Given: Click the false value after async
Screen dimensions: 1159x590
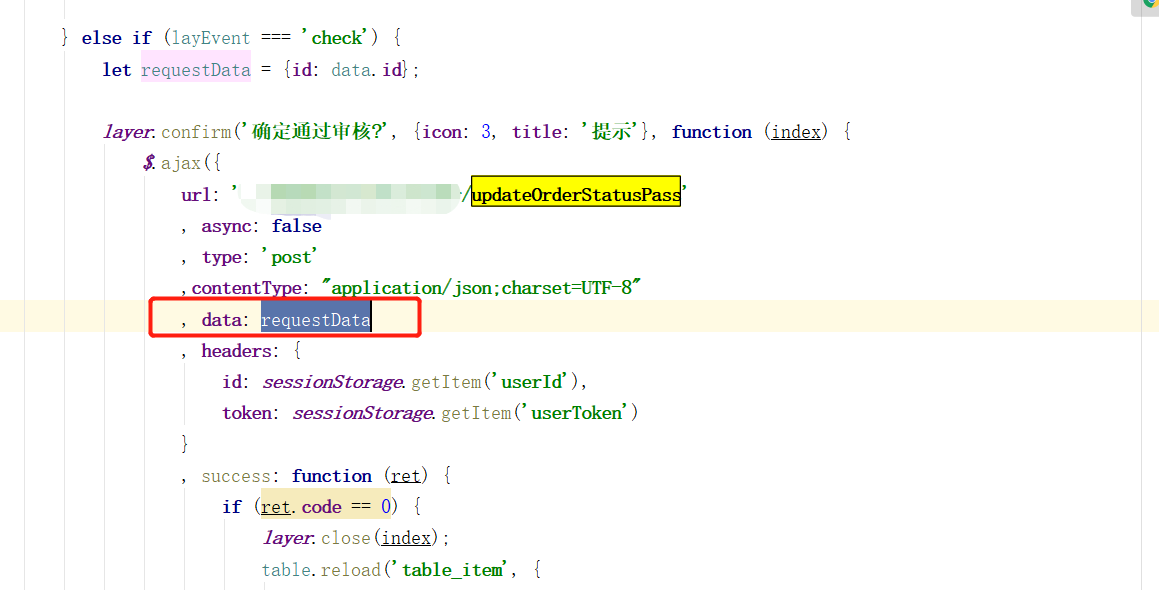Looking at the screenshot, I should pos(296,226).
